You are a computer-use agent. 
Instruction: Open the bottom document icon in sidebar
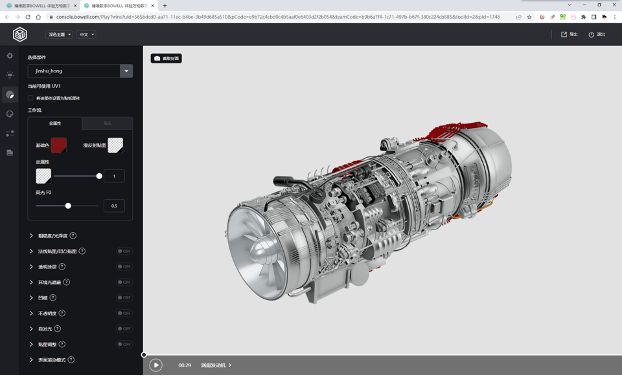10,153
